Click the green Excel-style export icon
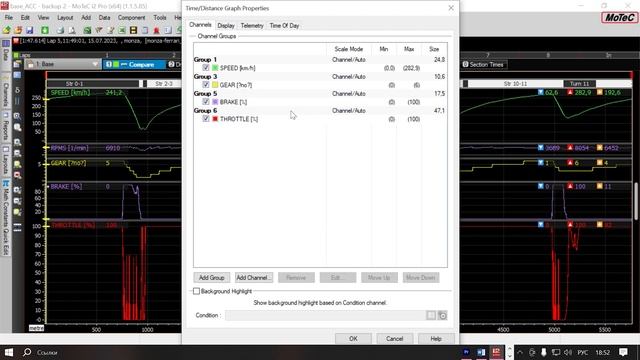The width and height of the screenshot is (640, 360). click(x=122, y=30)
